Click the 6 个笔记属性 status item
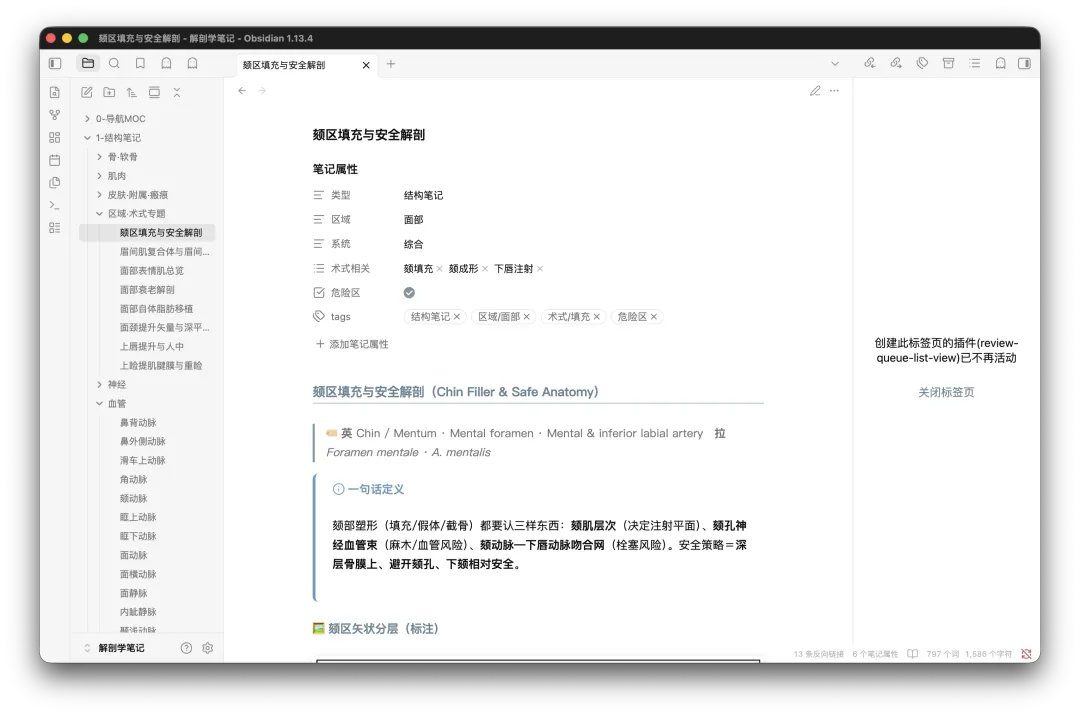 click(x=875, y=654)
